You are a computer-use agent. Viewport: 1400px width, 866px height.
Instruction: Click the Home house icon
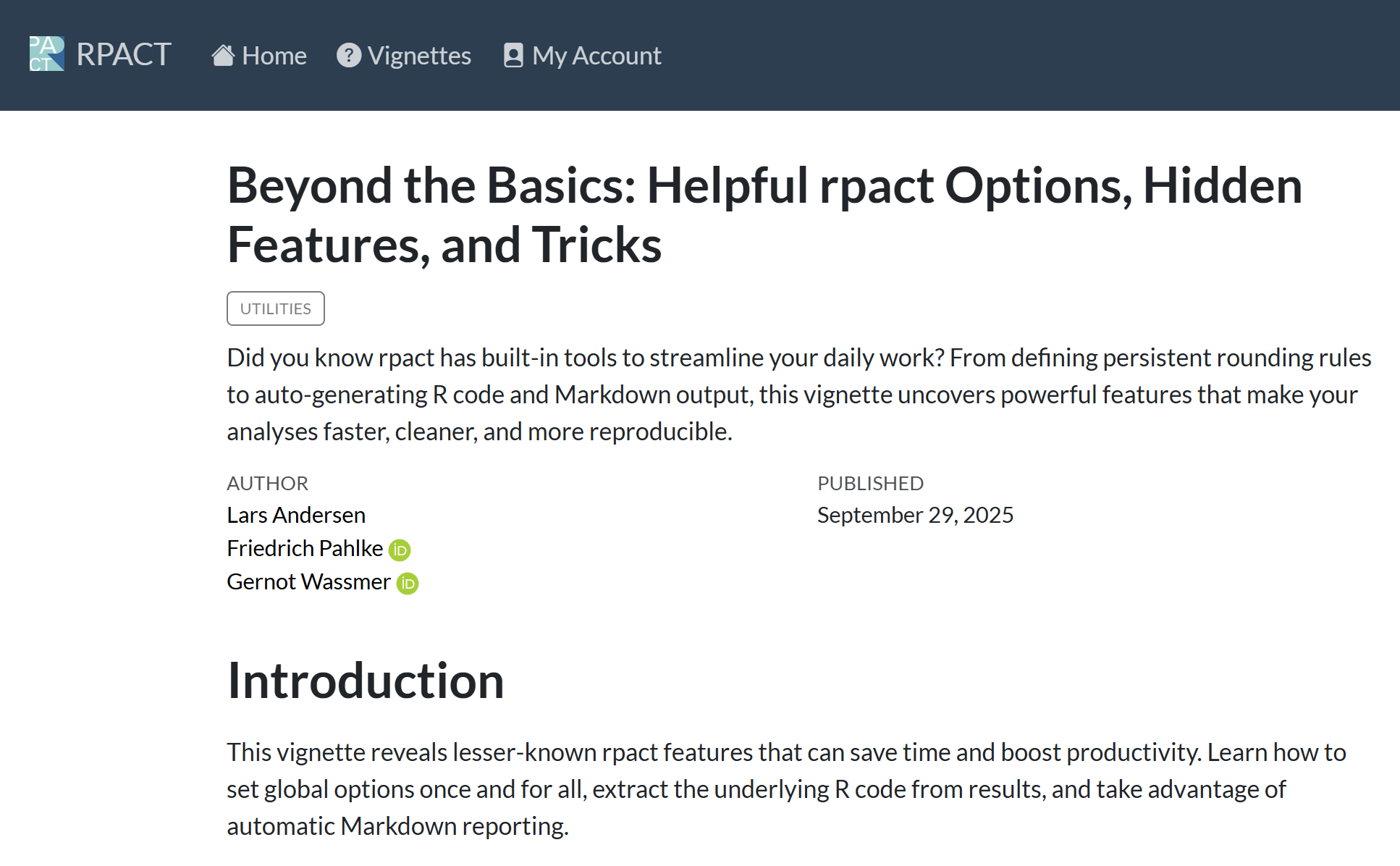pos(223,56)
